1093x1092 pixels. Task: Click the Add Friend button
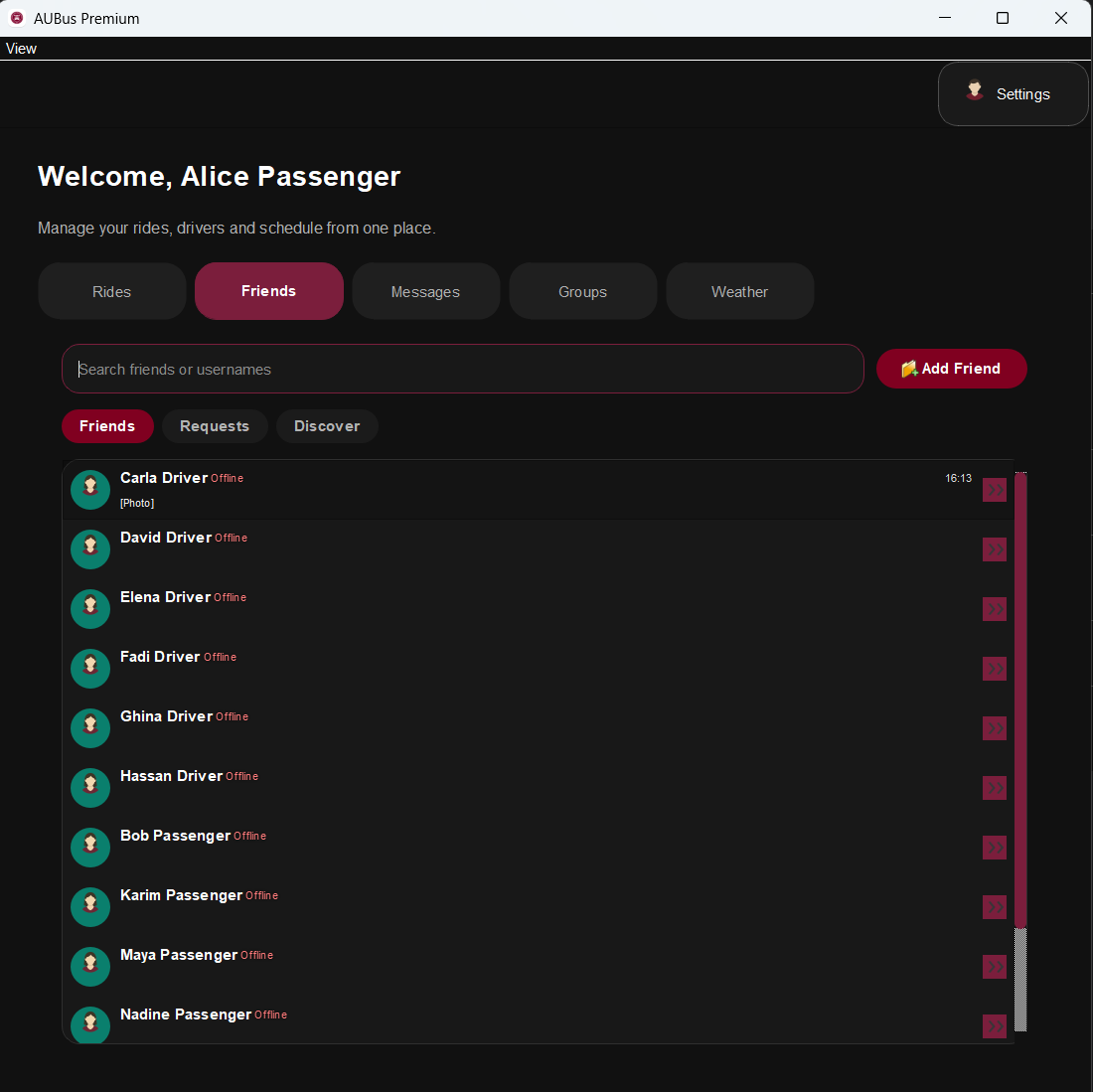[x=952, y=369]
